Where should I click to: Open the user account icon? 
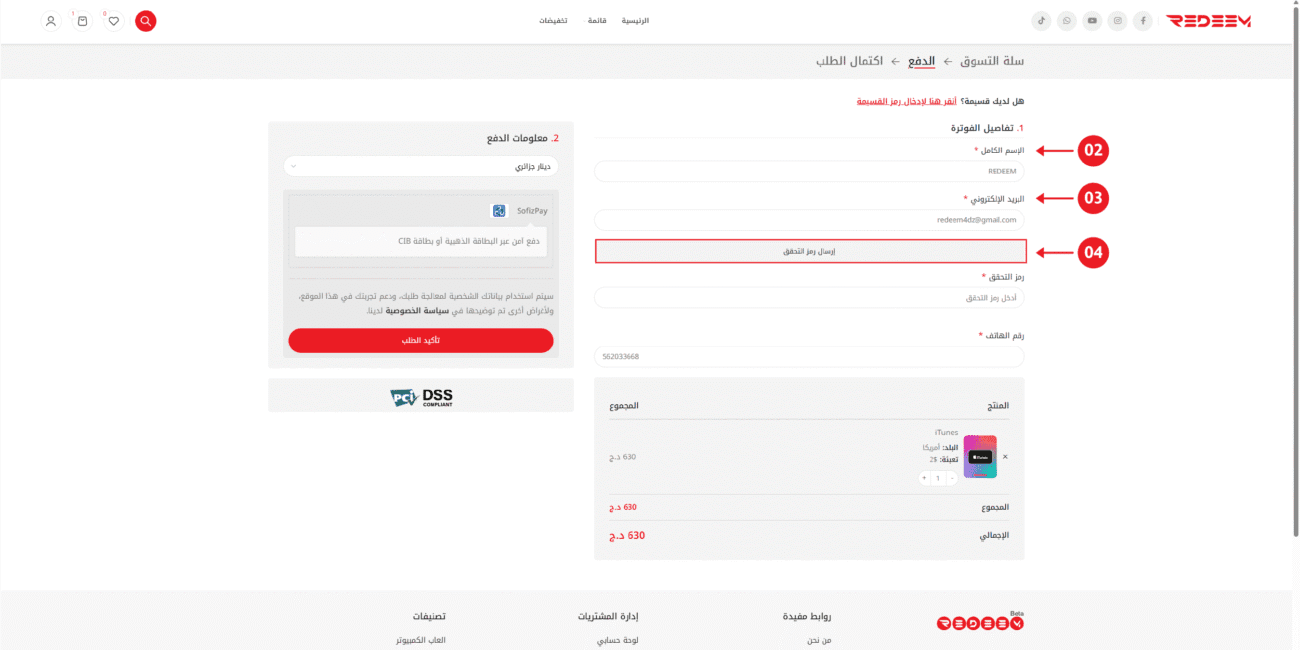51,20
